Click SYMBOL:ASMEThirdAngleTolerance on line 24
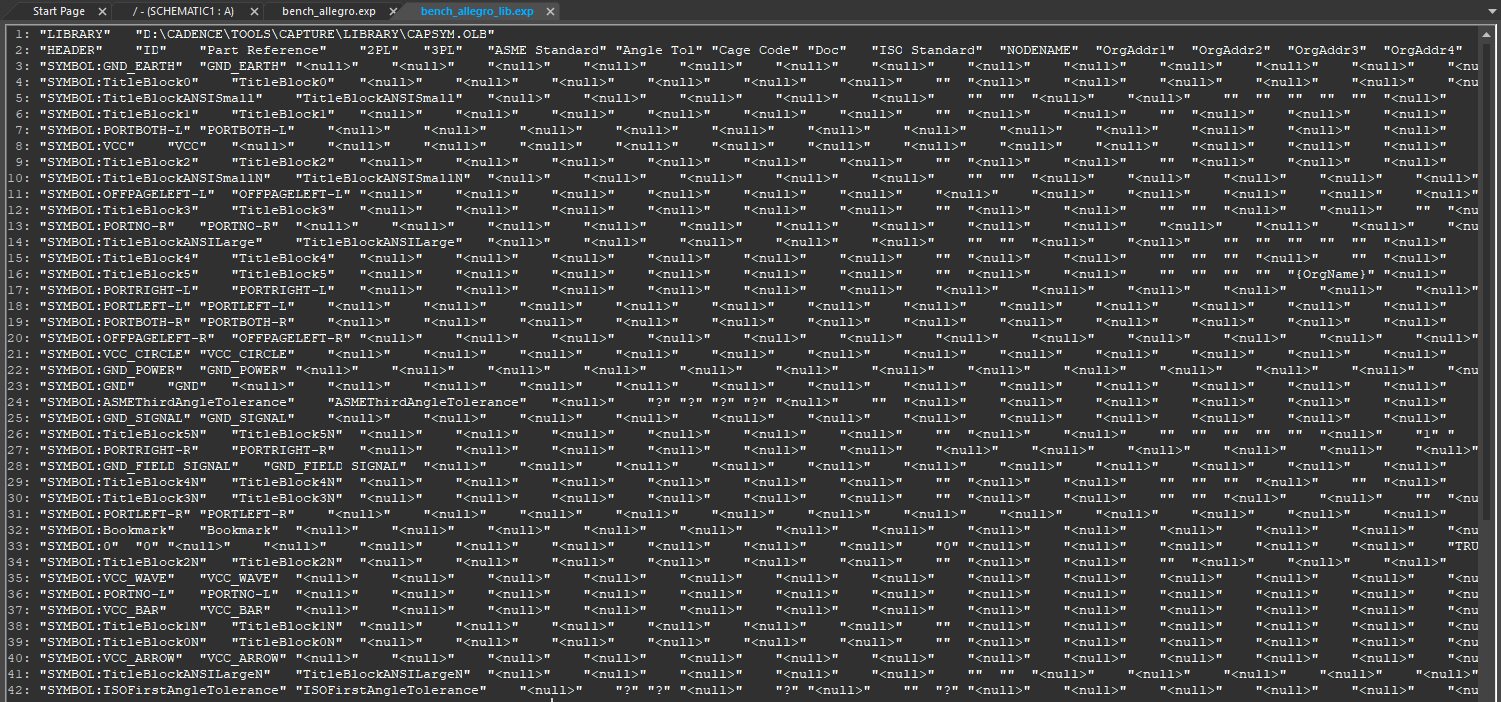Screen dimensions: 1501x702 155,402
